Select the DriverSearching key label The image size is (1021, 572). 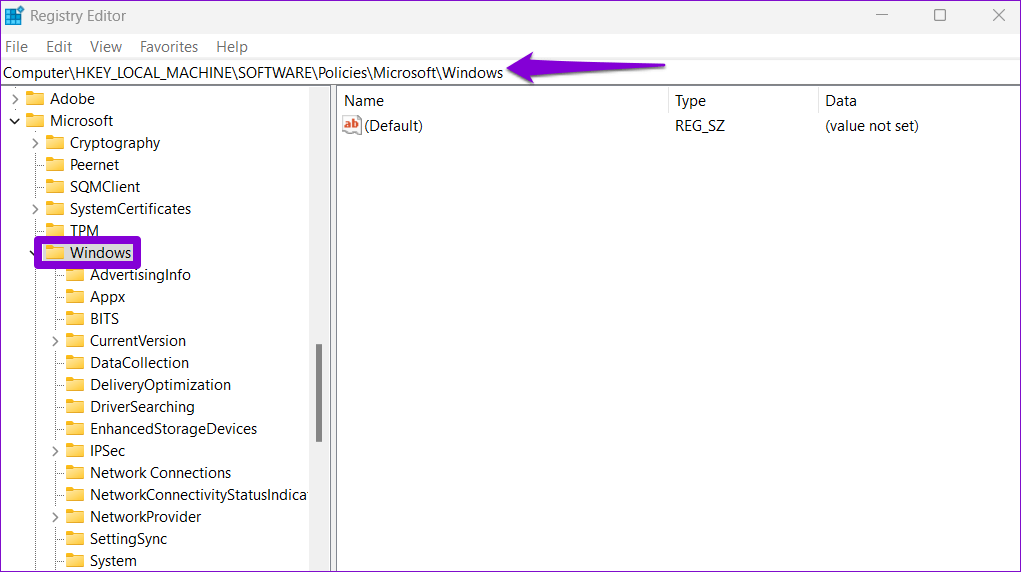click(x=142, y=407)
